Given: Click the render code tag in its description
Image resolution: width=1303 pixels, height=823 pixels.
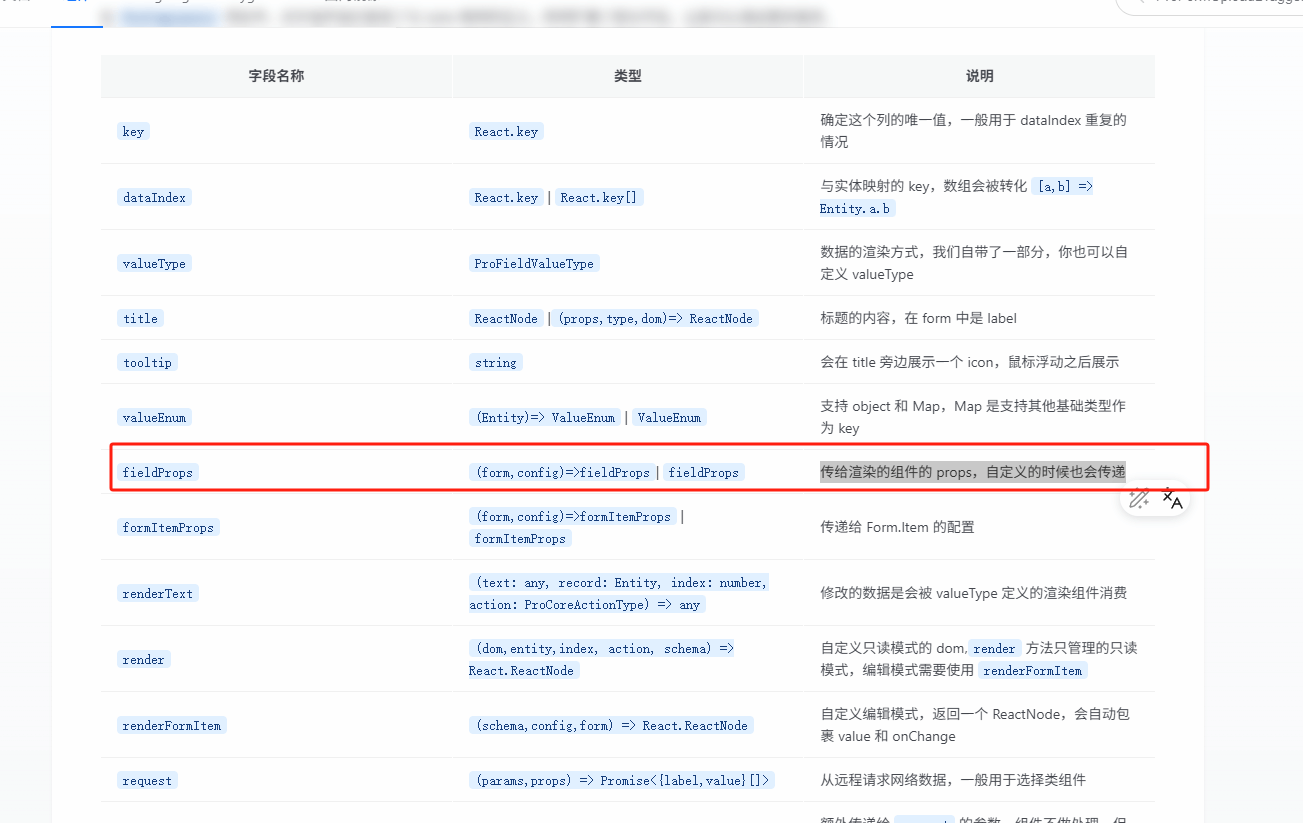Looking at the screenshot, I should [993, 648].
